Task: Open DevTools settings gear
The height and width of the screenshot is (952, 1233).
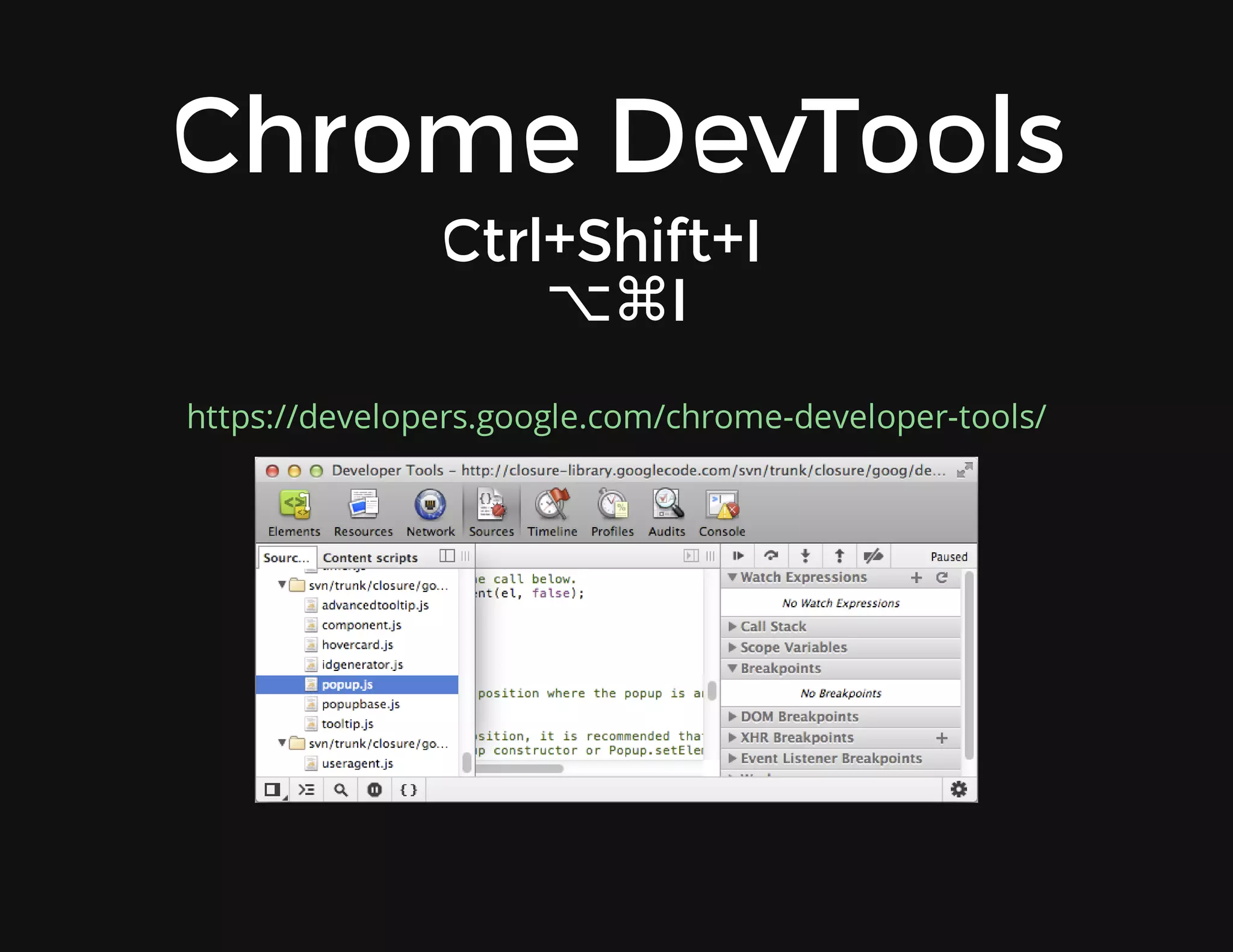Action: (x=958, y=789)
